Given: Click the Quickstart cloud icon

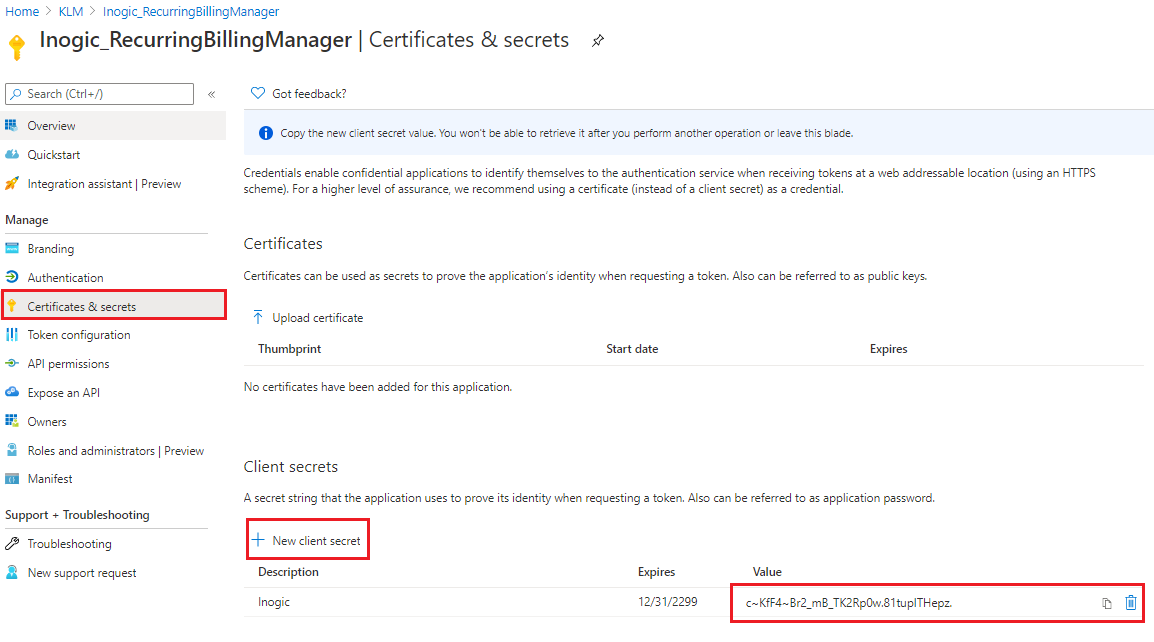Looking at the screenshot, I should pos(12,155).
